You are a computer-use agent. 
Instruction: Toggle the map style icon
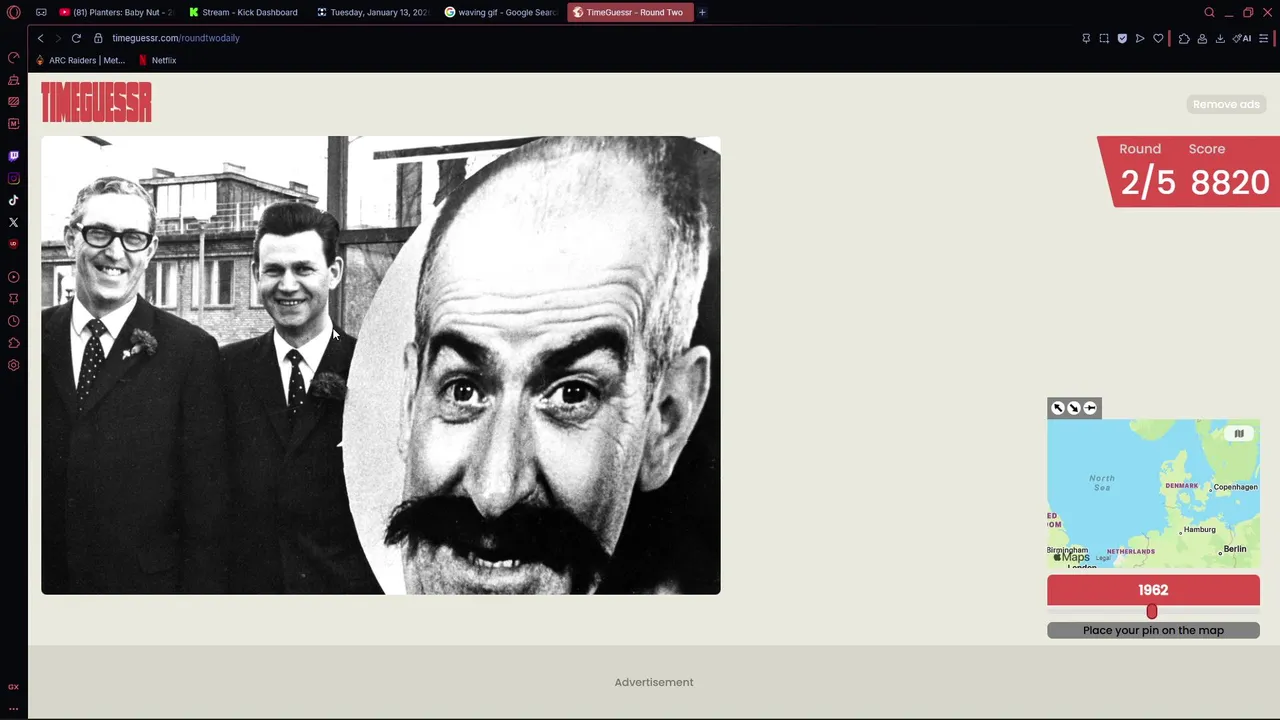coord(1239,433)
